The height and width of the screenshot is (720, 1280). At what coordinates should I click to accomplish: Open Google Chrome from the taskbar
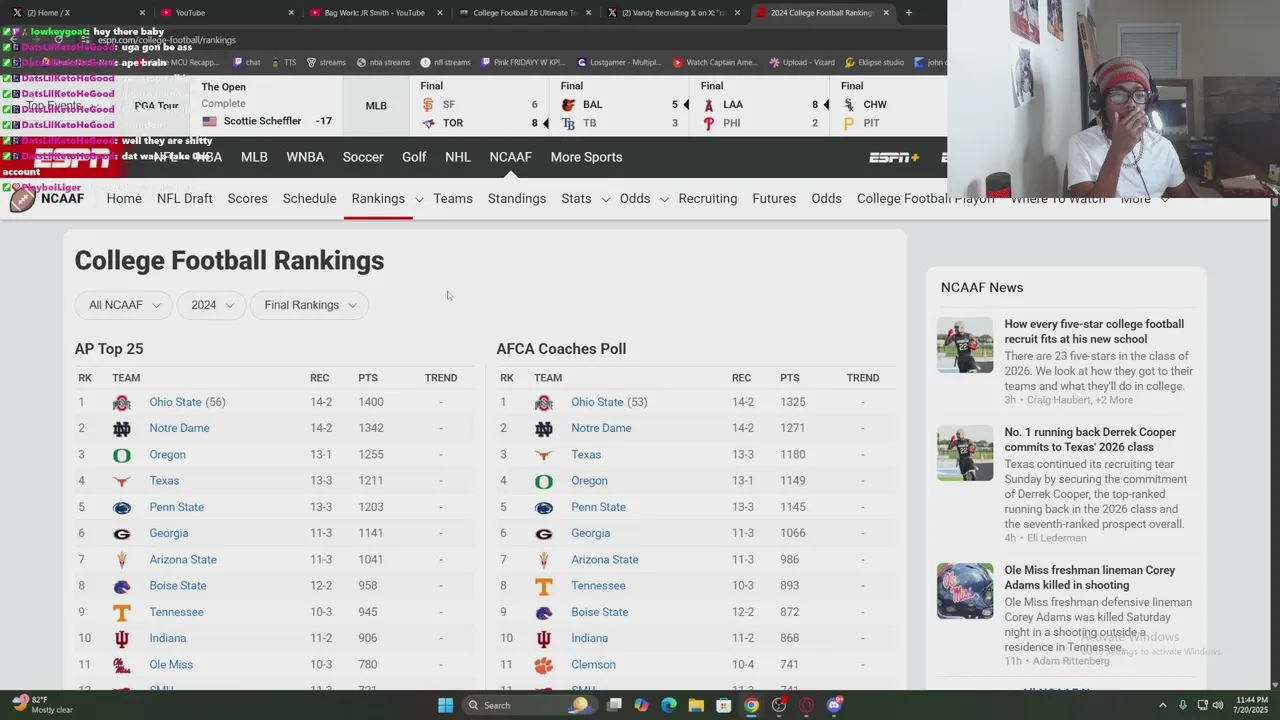pyautogui.click(x=751, y=705)
